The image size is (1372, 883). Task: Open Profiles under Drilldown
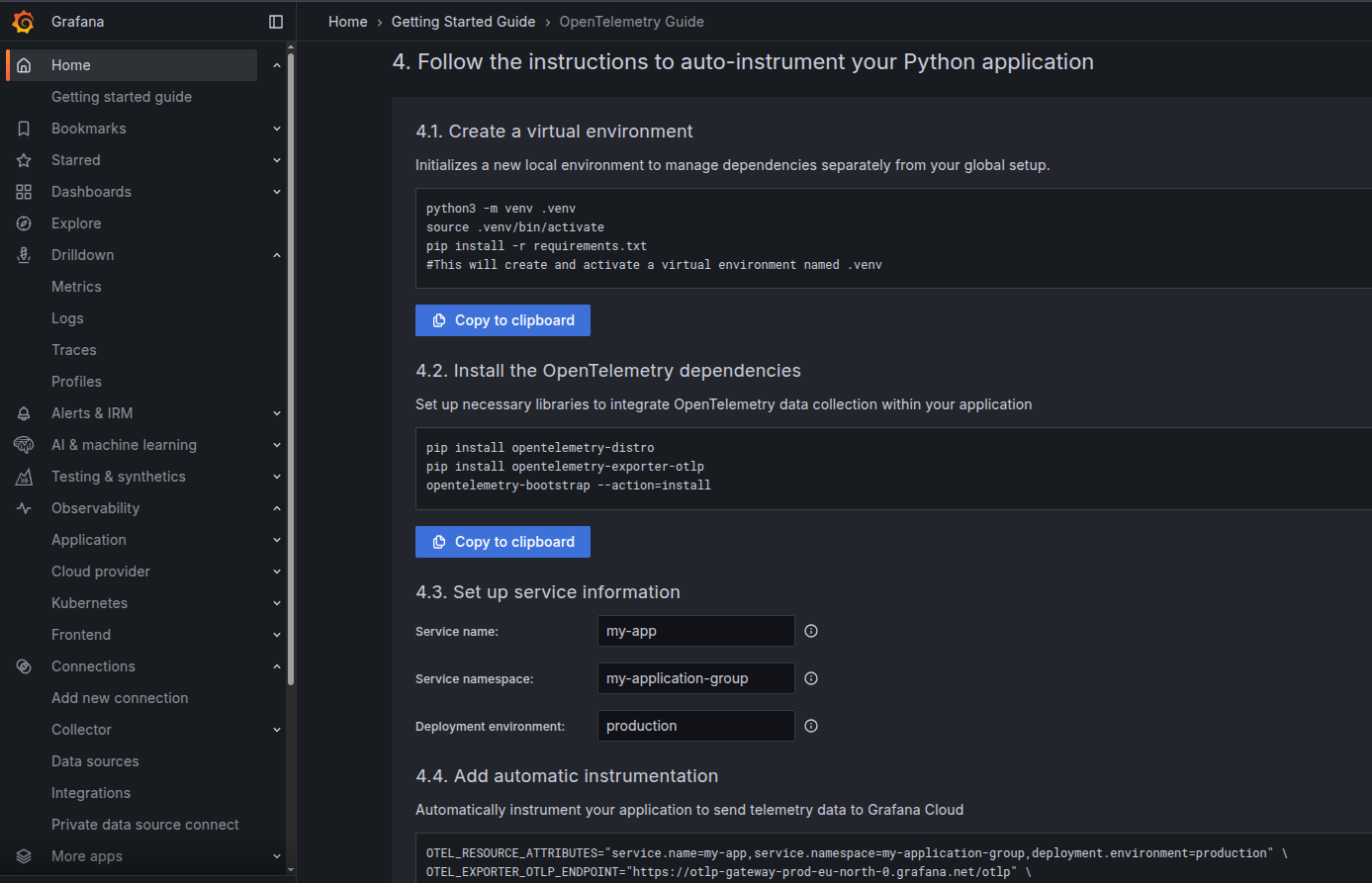(76, 382)
